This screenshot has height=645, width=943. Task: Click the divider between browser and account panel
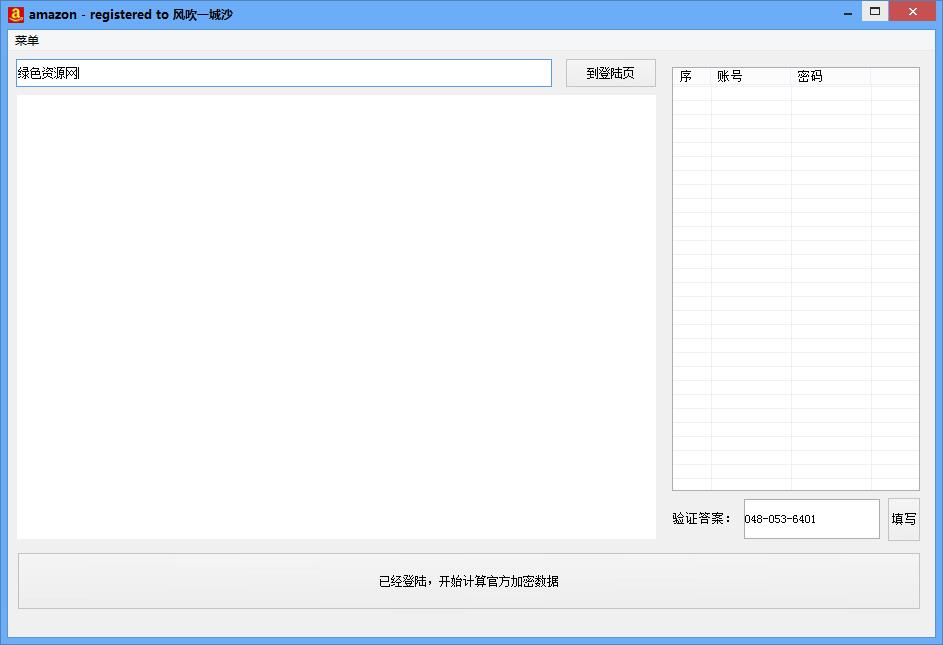pos(663,300)
